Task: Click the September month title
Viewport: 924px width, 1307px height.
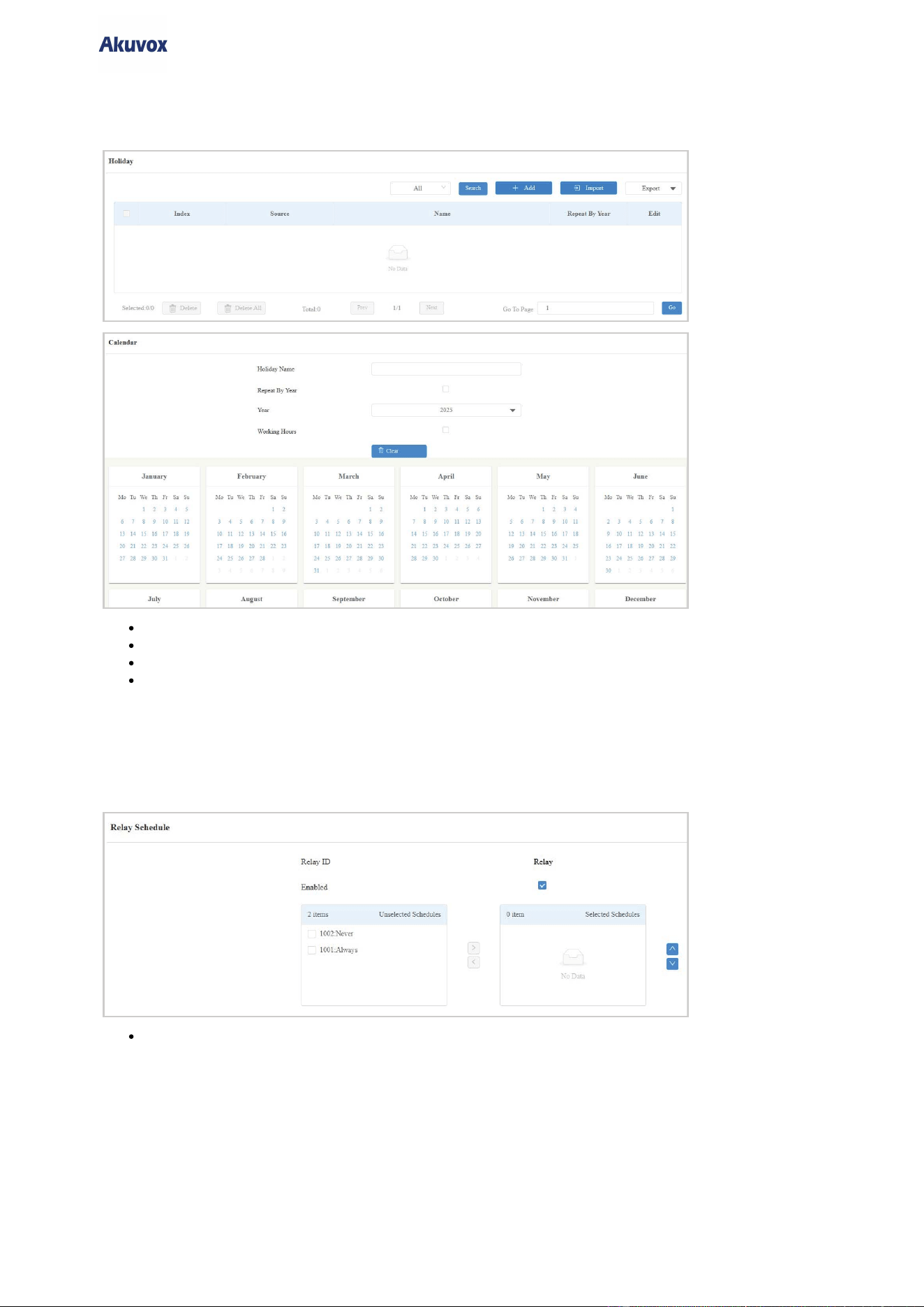Action: (x=349, y=599)
